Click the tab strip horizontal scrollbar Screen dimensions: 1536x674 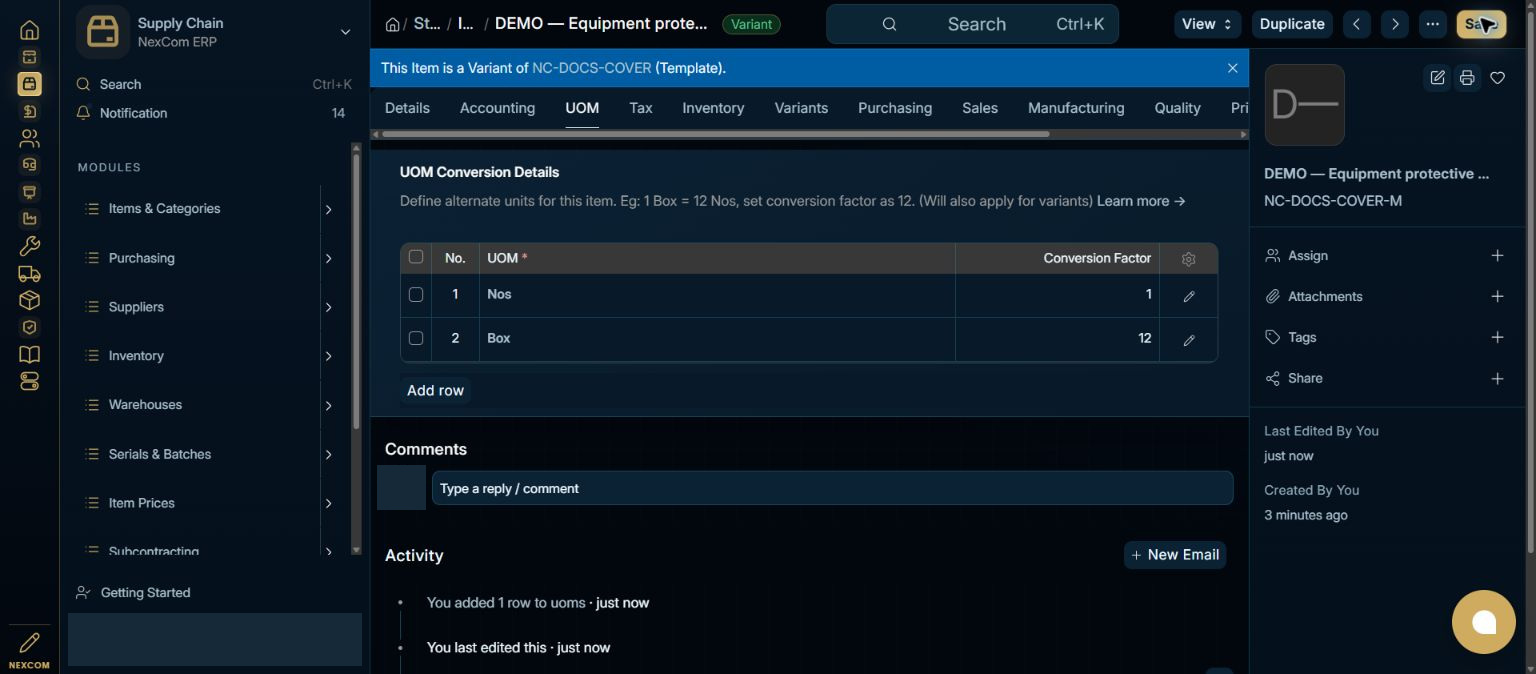[715, 134]
